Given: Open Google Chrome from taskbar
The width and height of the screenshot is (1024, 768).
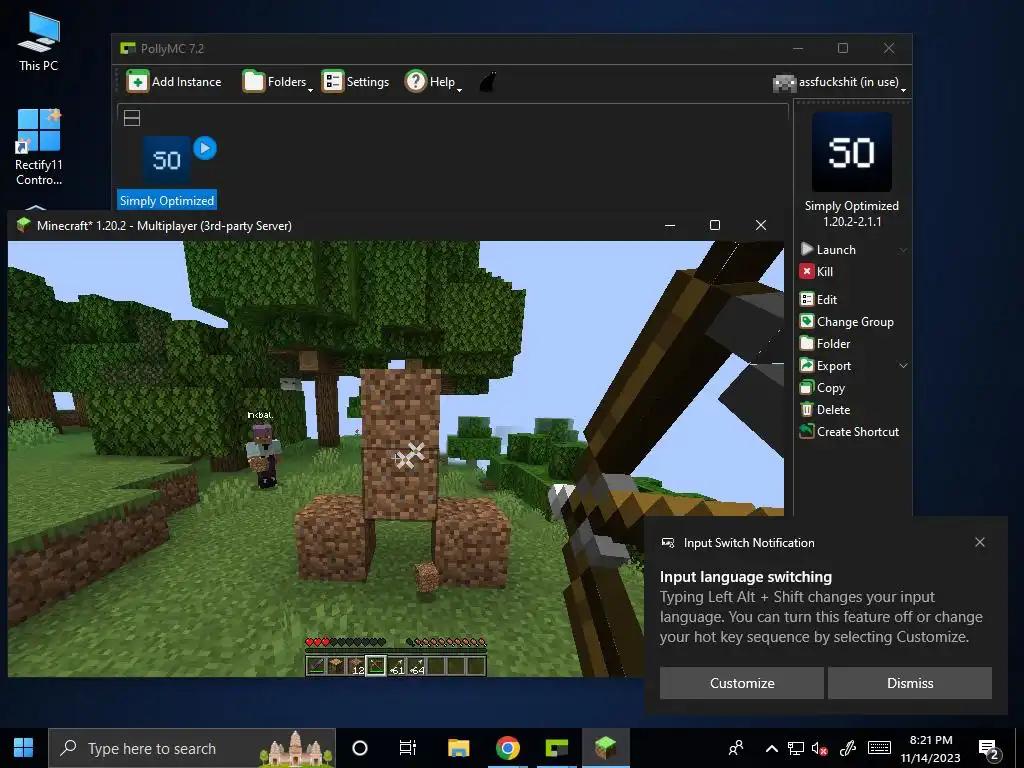Looking at the screenshot, I should (x=507, y=748).
